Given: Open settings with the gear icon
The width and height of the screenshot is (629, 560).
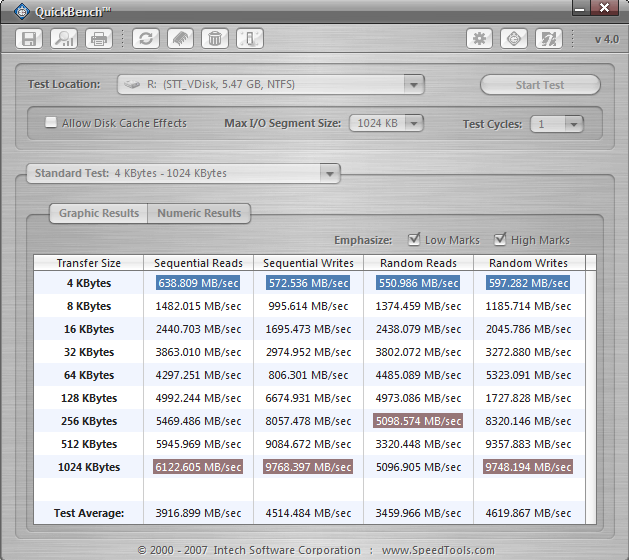Looking at the screenshot, I should (x=479, y=39).
